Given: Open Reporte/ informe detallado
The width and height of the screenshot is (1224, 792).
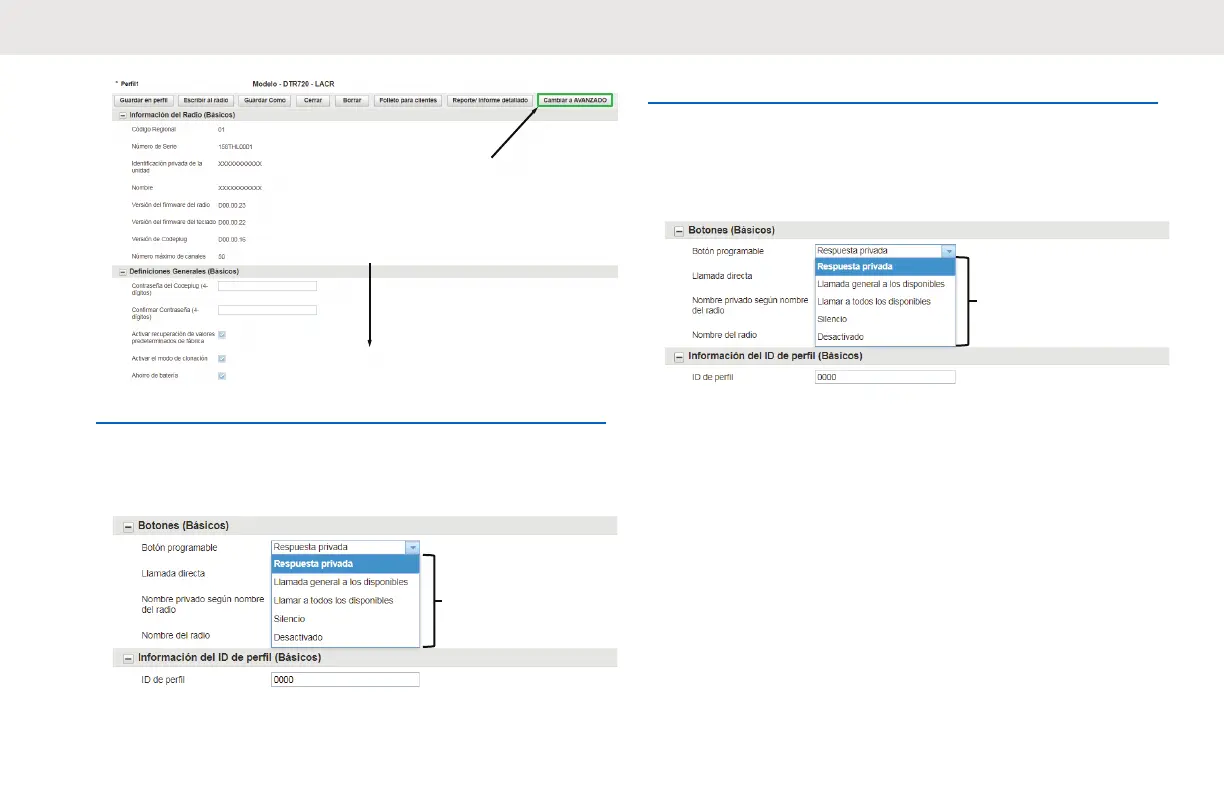Looking at the screenshot, I should pos(489,101).
